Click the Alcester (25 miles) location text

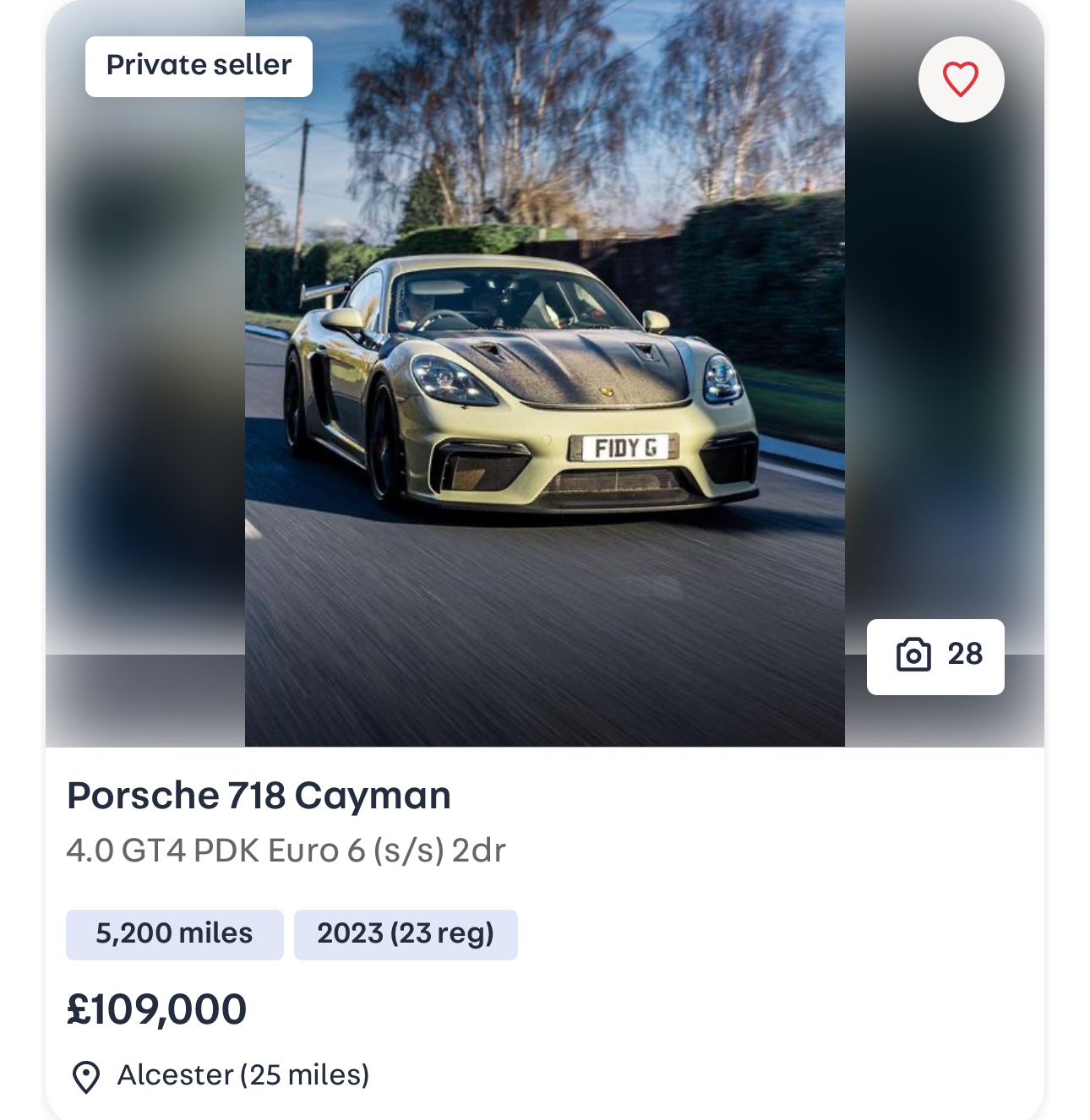(243, 1075)
